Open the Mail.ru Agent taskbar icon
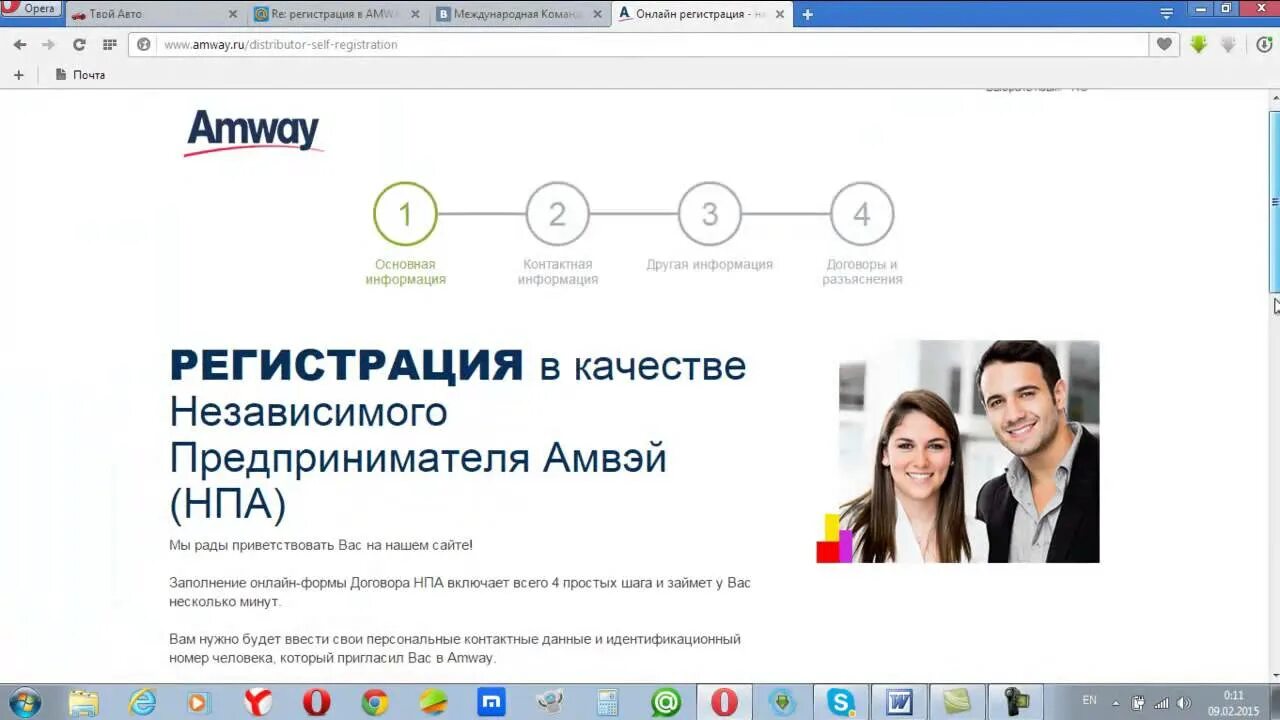 click(x=665, y=702)
